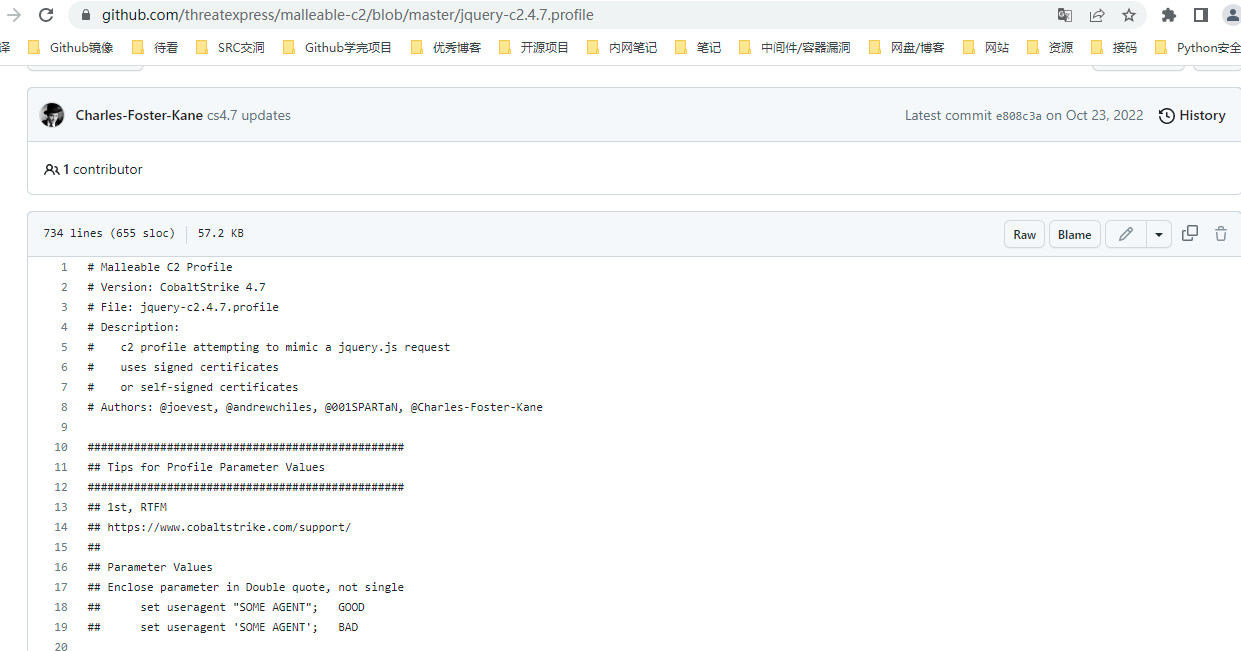
Task: Open the Blame view
Action: point(1074,234)
